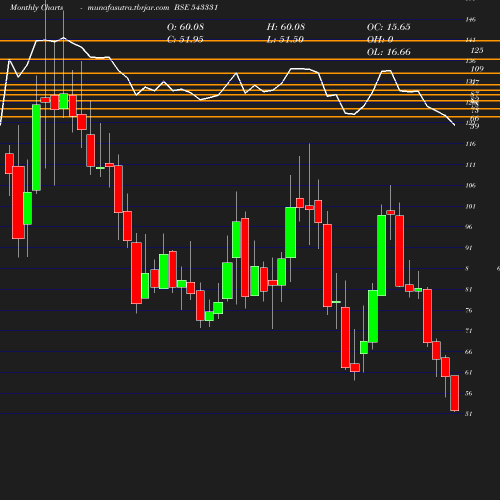Click the 76 price axis label
This screenshot has width=500, height=500.
click(x=469, y=310)
